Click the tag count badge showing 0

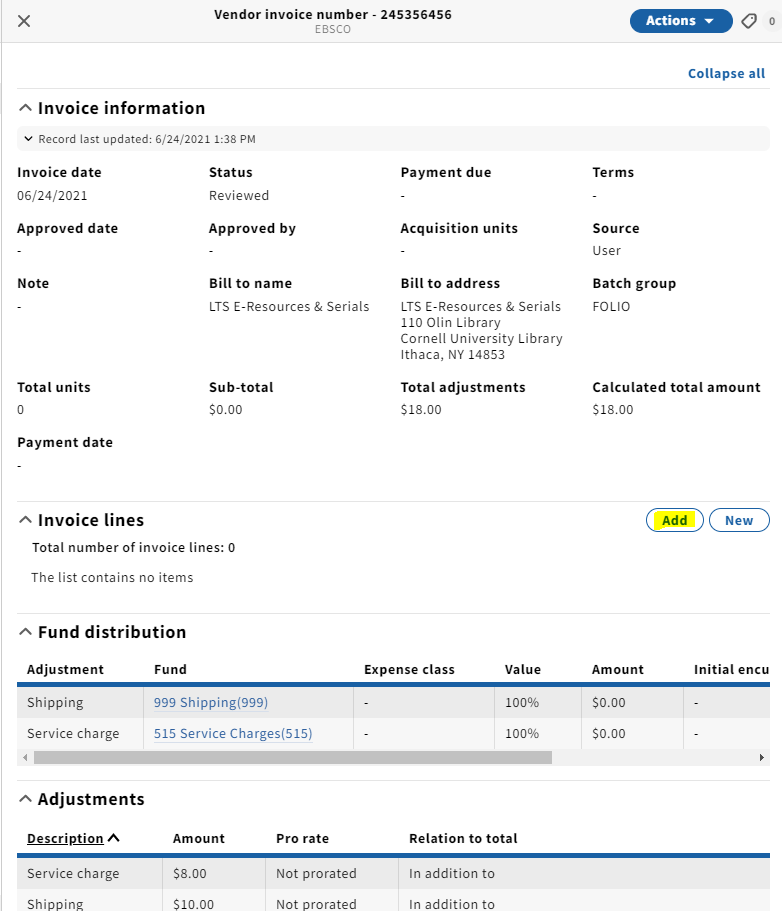[772, 21]
